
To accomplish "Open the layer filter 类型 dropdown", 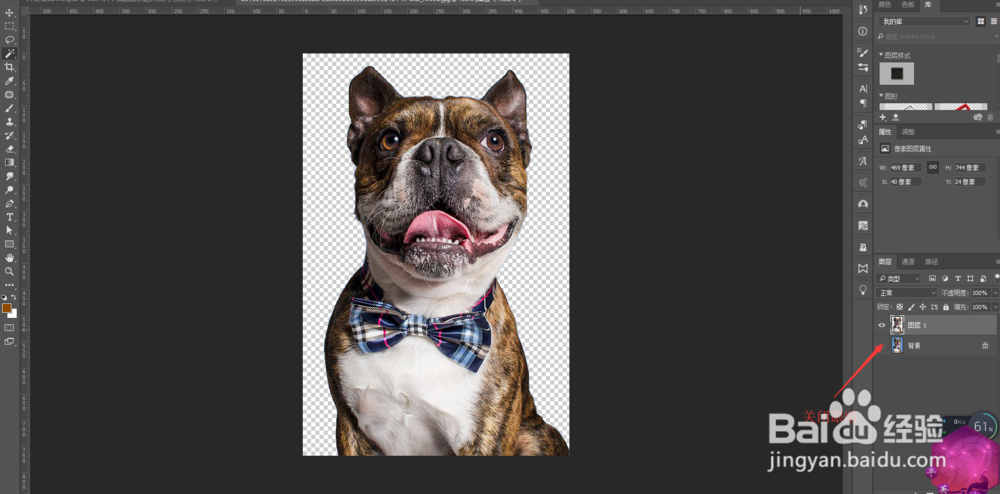I will click(899, 279).
